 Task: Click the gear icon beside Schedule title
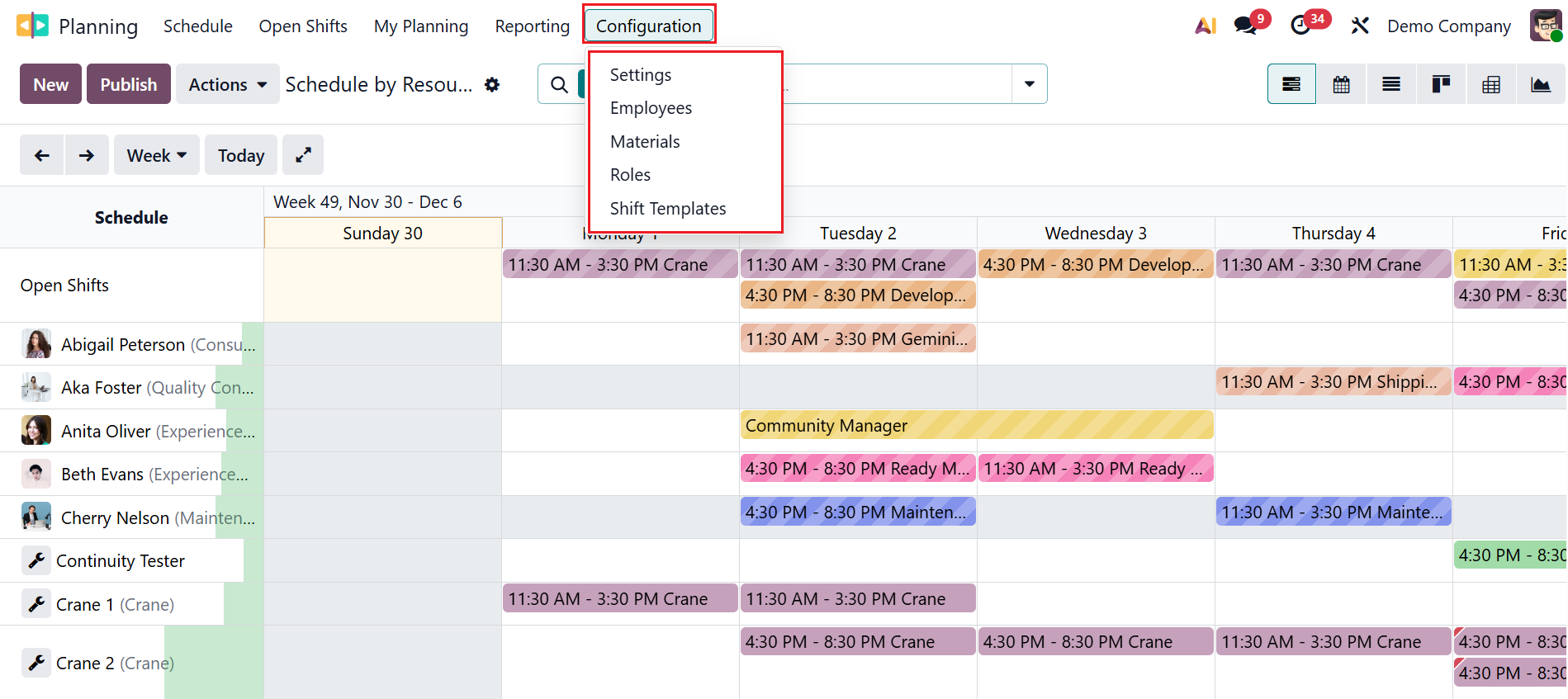(x=492, y=84)
